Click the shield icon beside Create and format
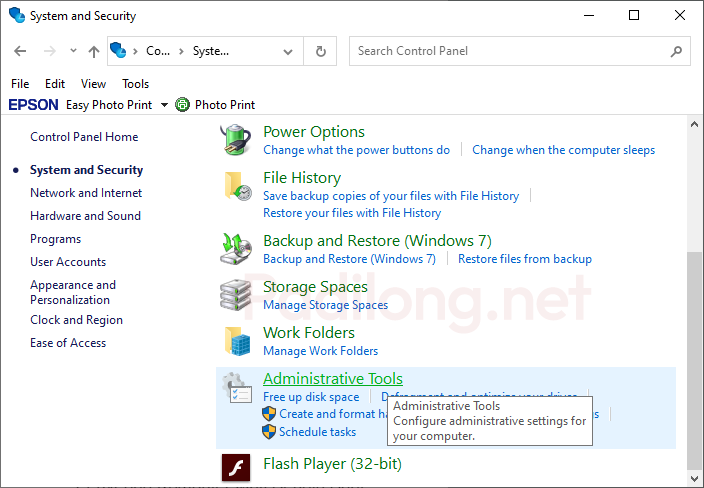704x488 pixels. [x=269, y=413]
